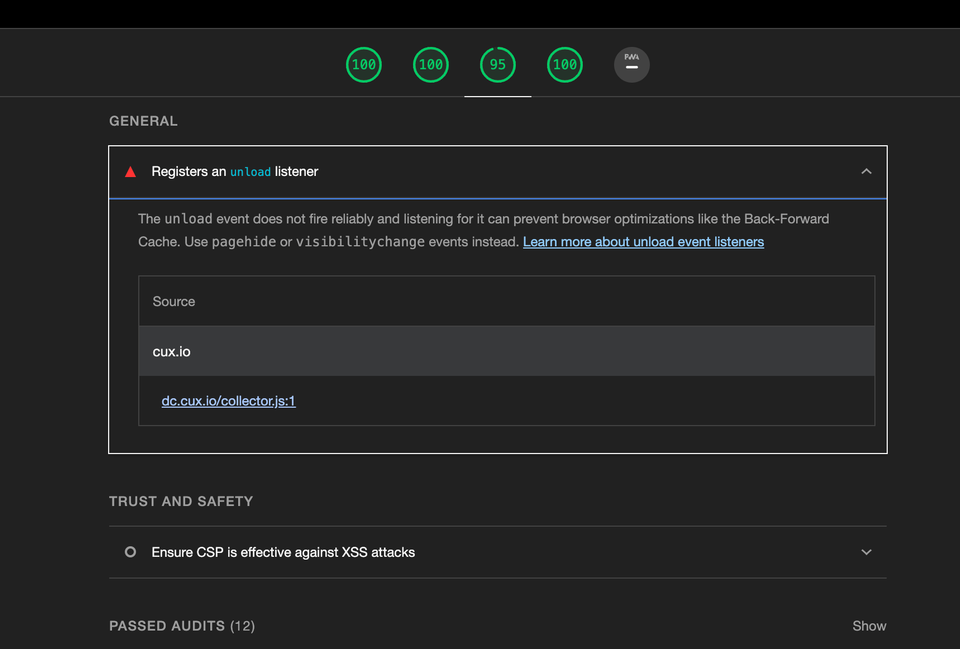Click the GENERAL section heading
960x649 pixels.
143,120
